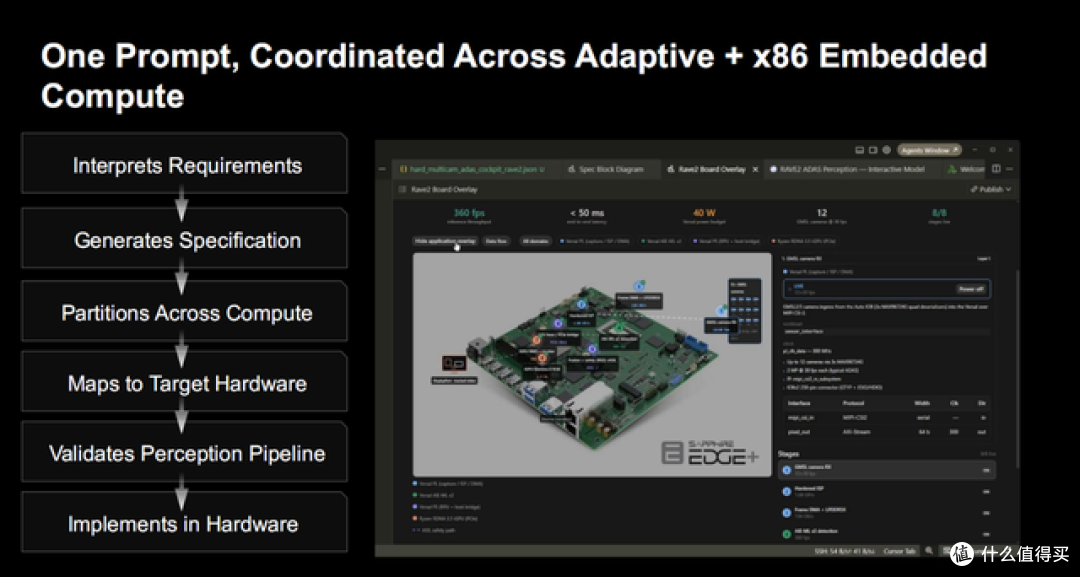Screen dimensions: 1080x577
Task: Click the 12 GMSL cameras stat
Action: 821,216
